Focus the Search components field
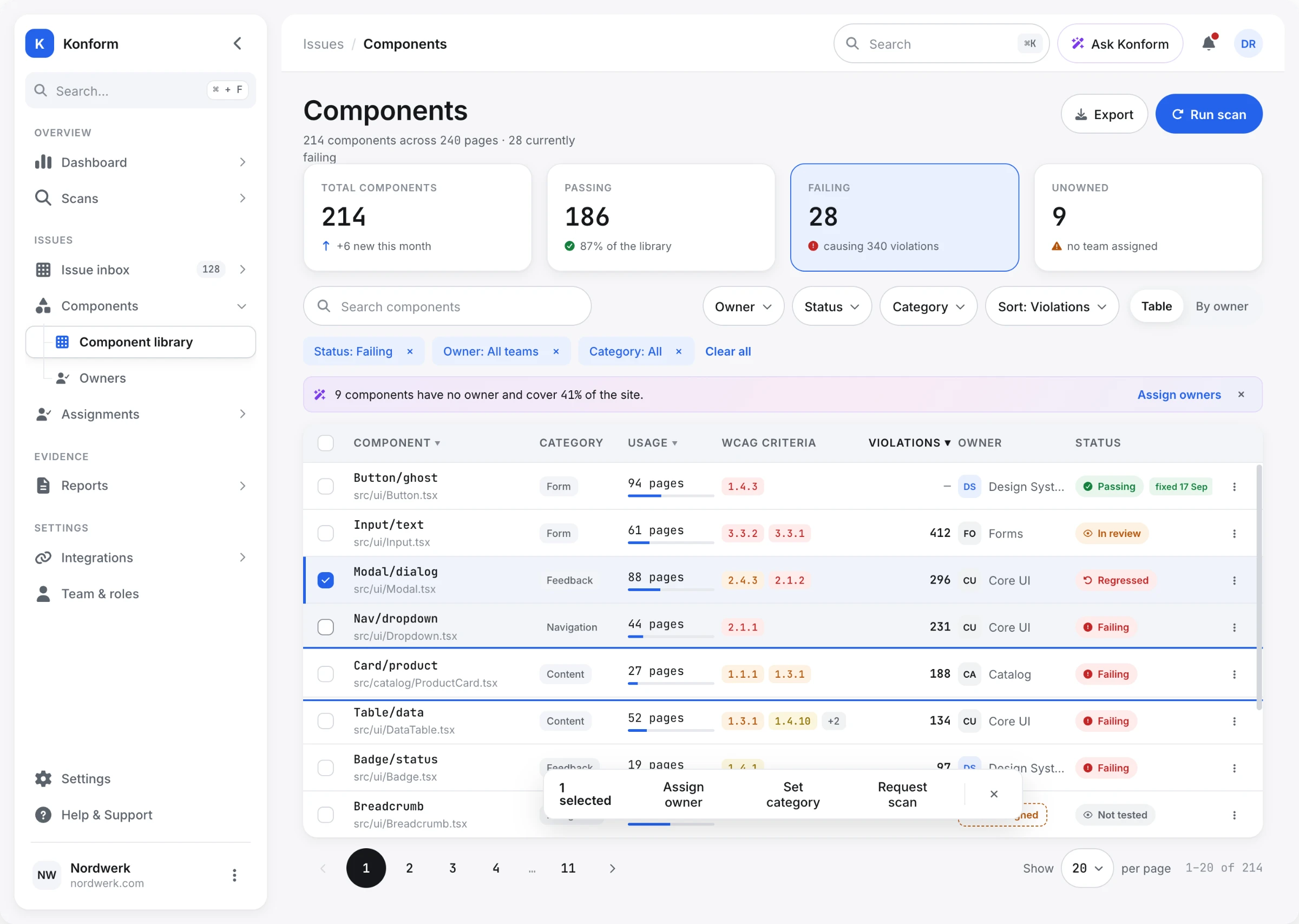This screenshot has height=924, width=1299. click(447, 306)
